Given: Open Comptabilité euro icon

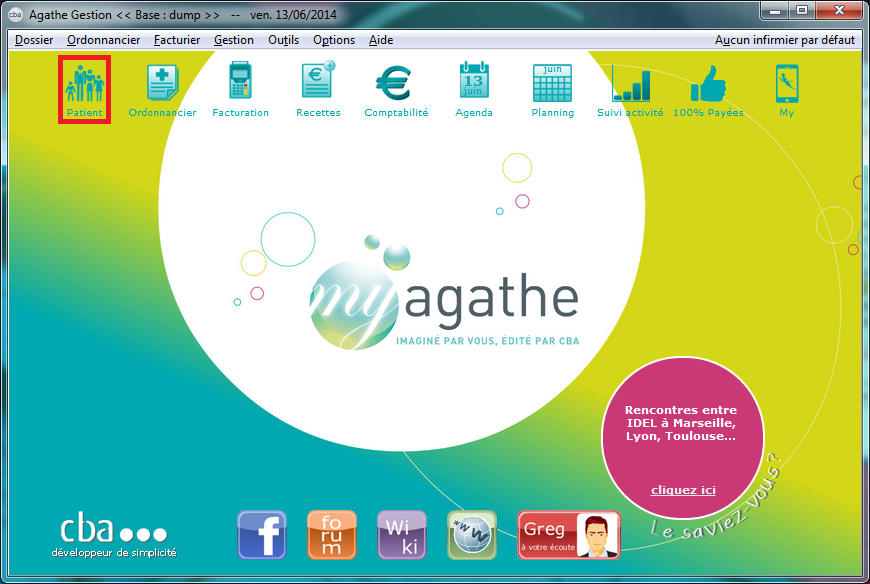Looking at the screenshot, I should 394,83.
